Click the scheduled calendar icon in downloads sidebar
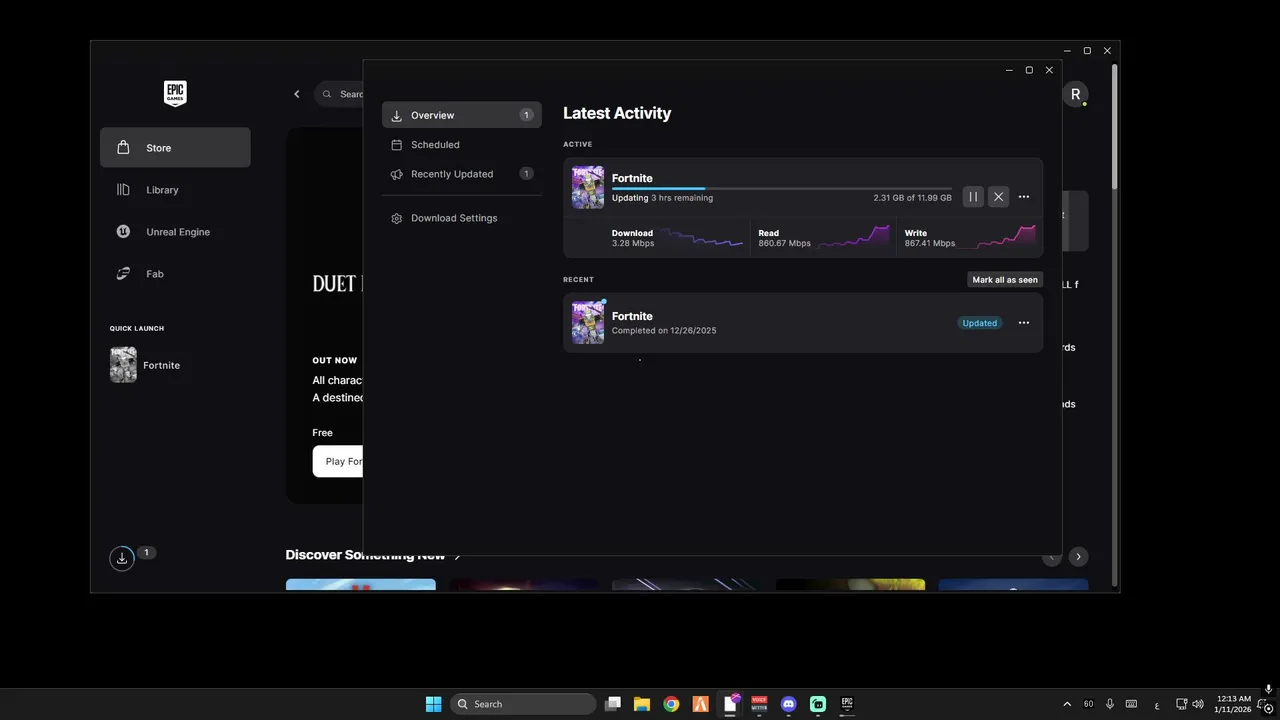 pyautogui.click(x=397, y=145)
